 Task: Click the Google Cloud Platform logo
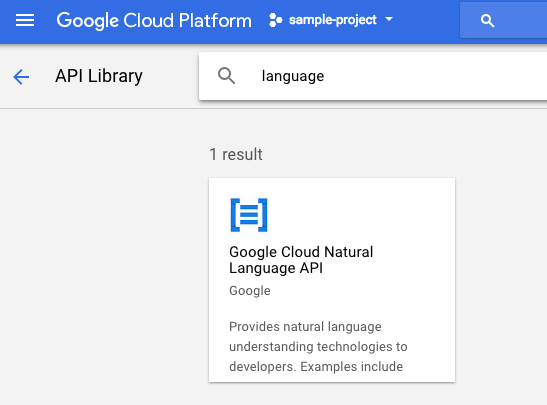154,20
